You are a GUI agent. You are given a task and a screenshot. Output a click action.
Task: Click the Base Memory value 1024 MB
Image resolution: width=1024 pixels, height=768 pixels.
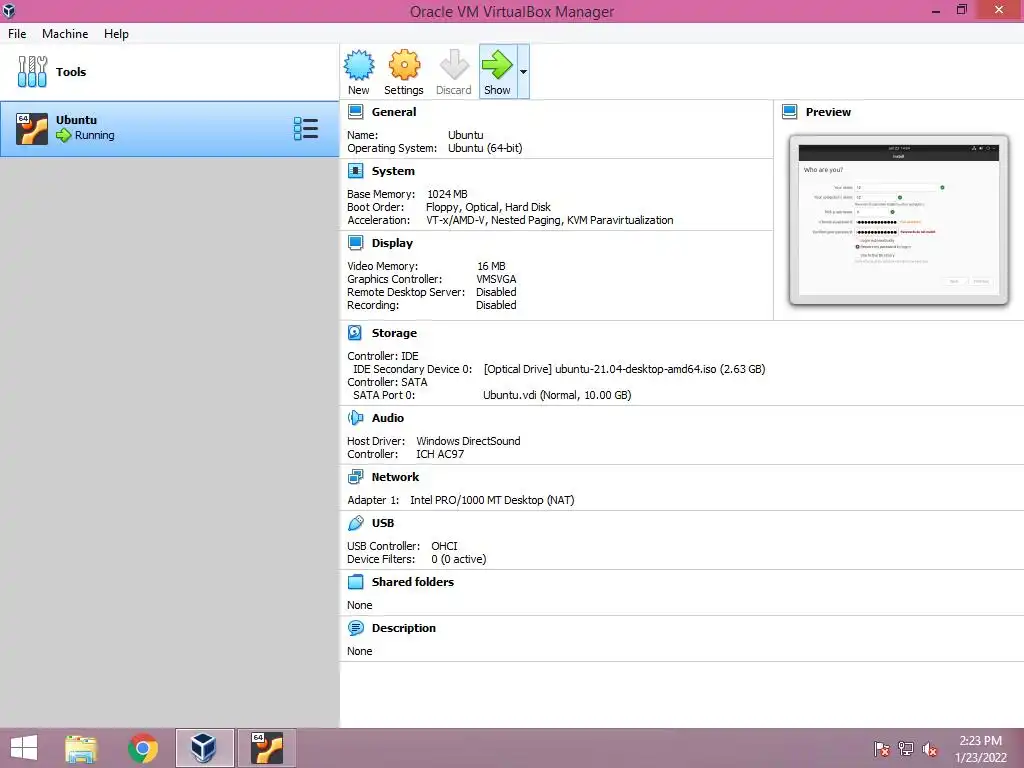pos(447,194)
